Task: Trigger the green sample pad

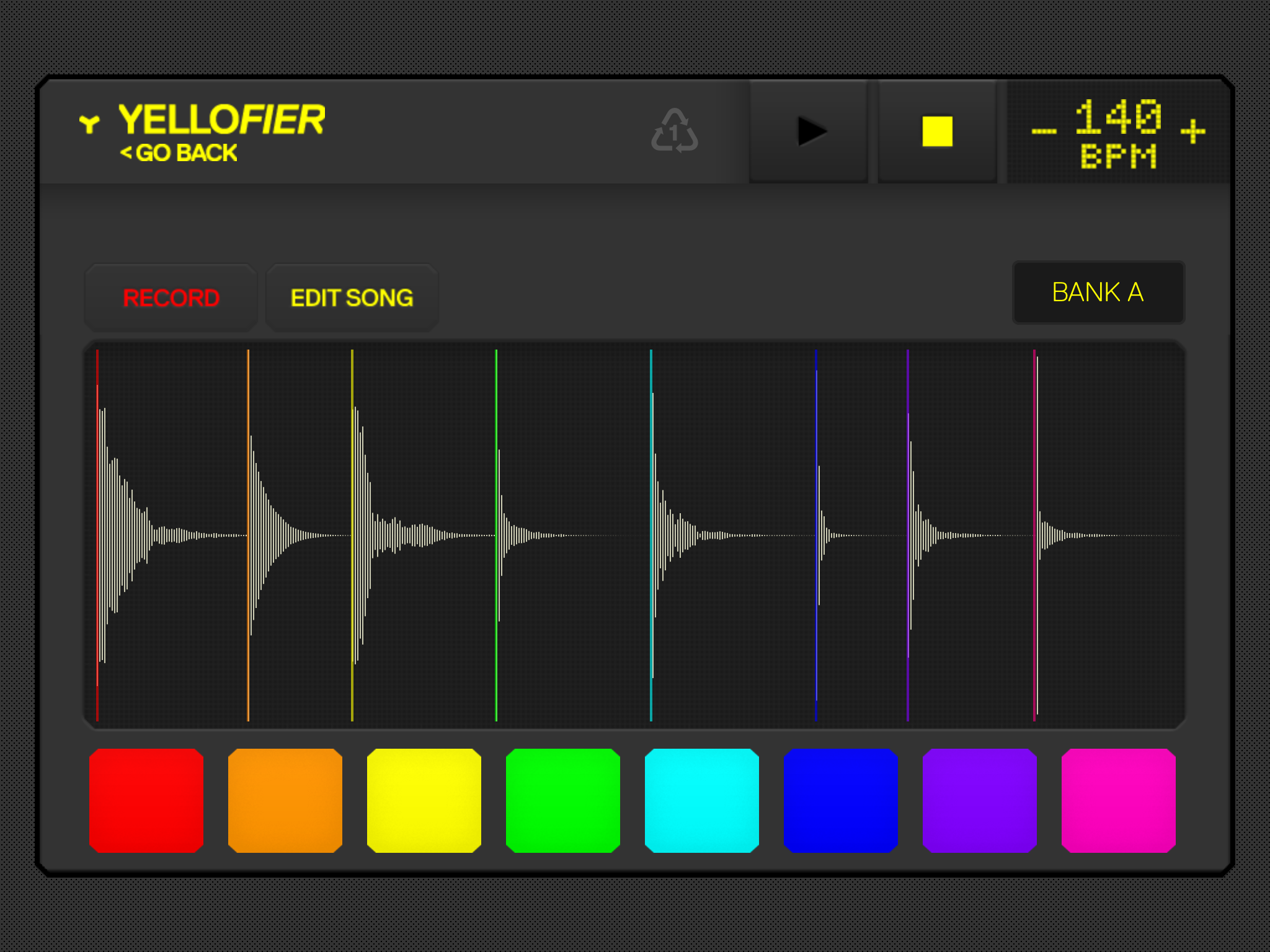Action: (x=563, y=800)
